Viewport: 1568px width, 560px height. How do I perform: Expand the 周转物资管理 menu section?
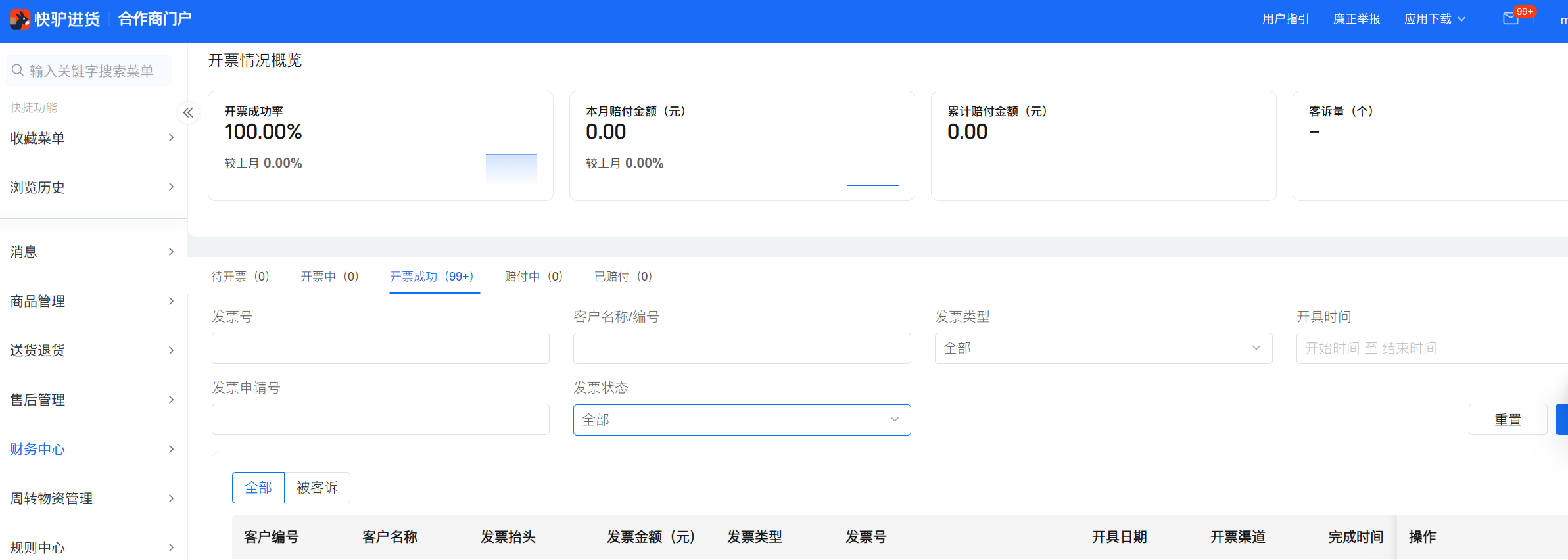pyautogui.click(x=92, y=498)
